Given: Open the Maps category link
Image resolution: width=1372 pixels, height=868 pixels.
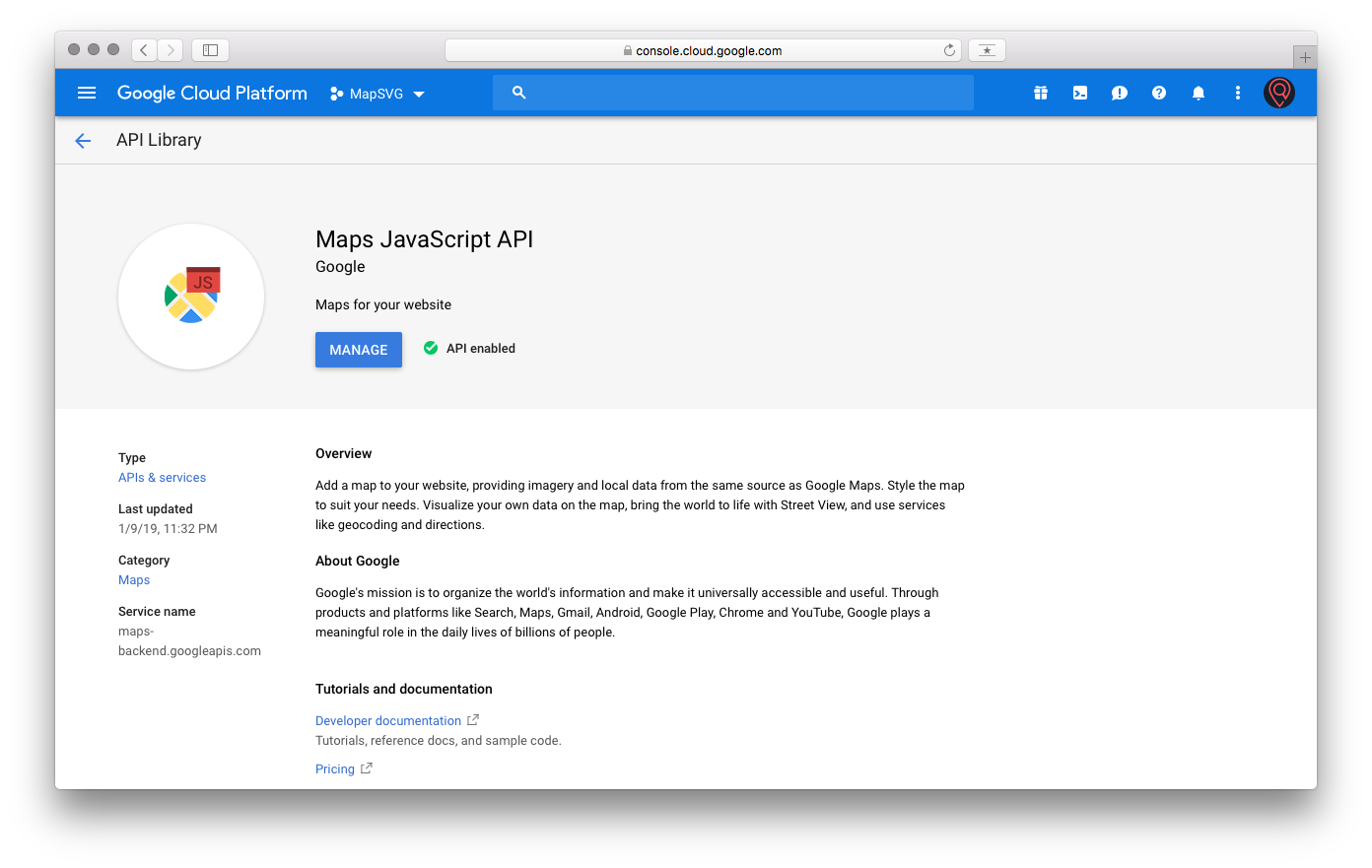Looking at the screenshot, I should point(134,580).
